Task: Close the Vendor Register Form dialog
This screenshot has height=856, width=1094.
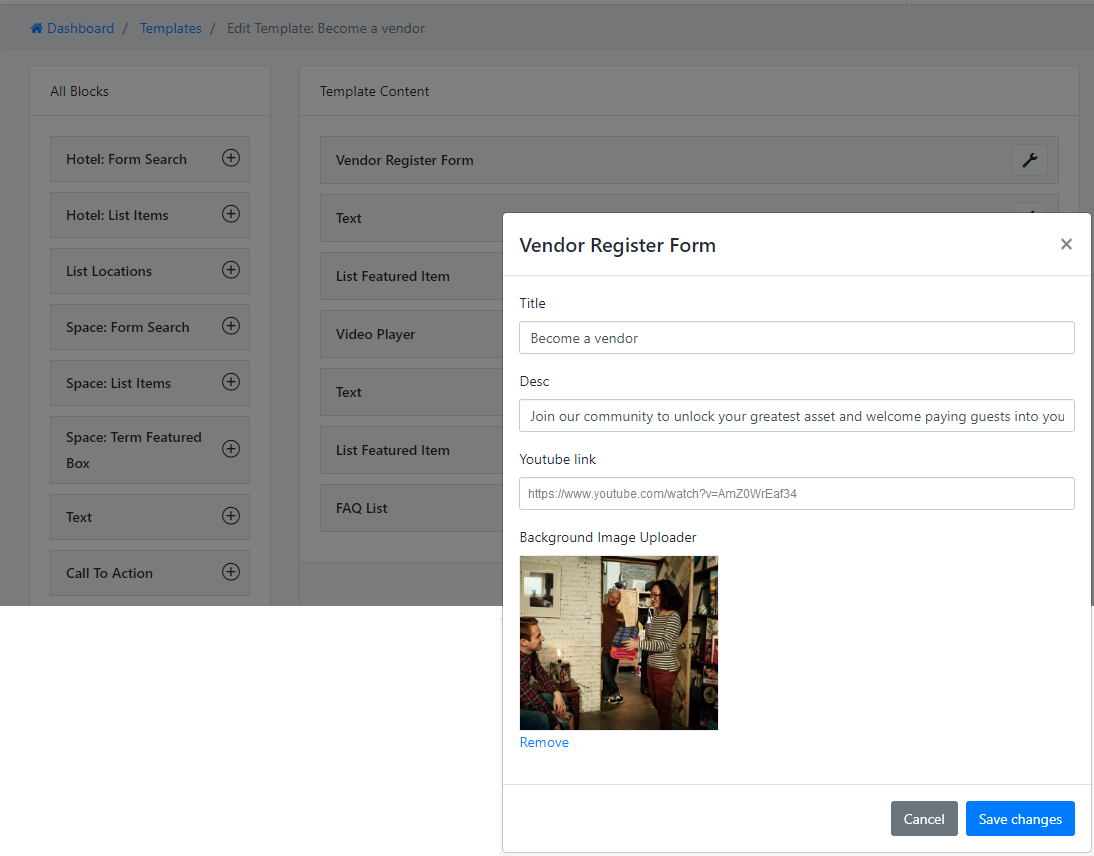Action: coord(1066,244)
